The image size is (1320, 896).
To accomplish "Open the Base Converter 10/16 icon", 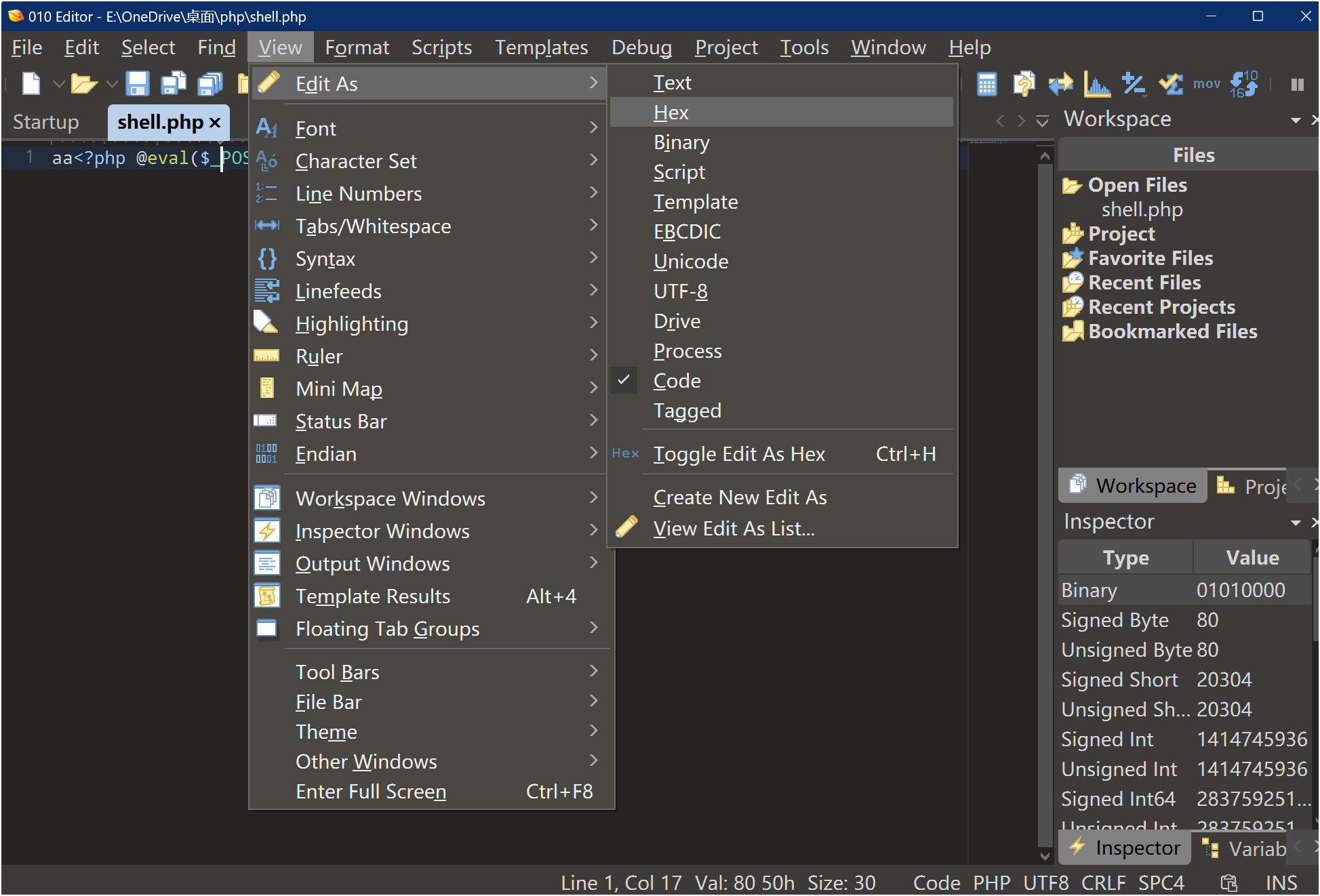I will coord(1243,84).
